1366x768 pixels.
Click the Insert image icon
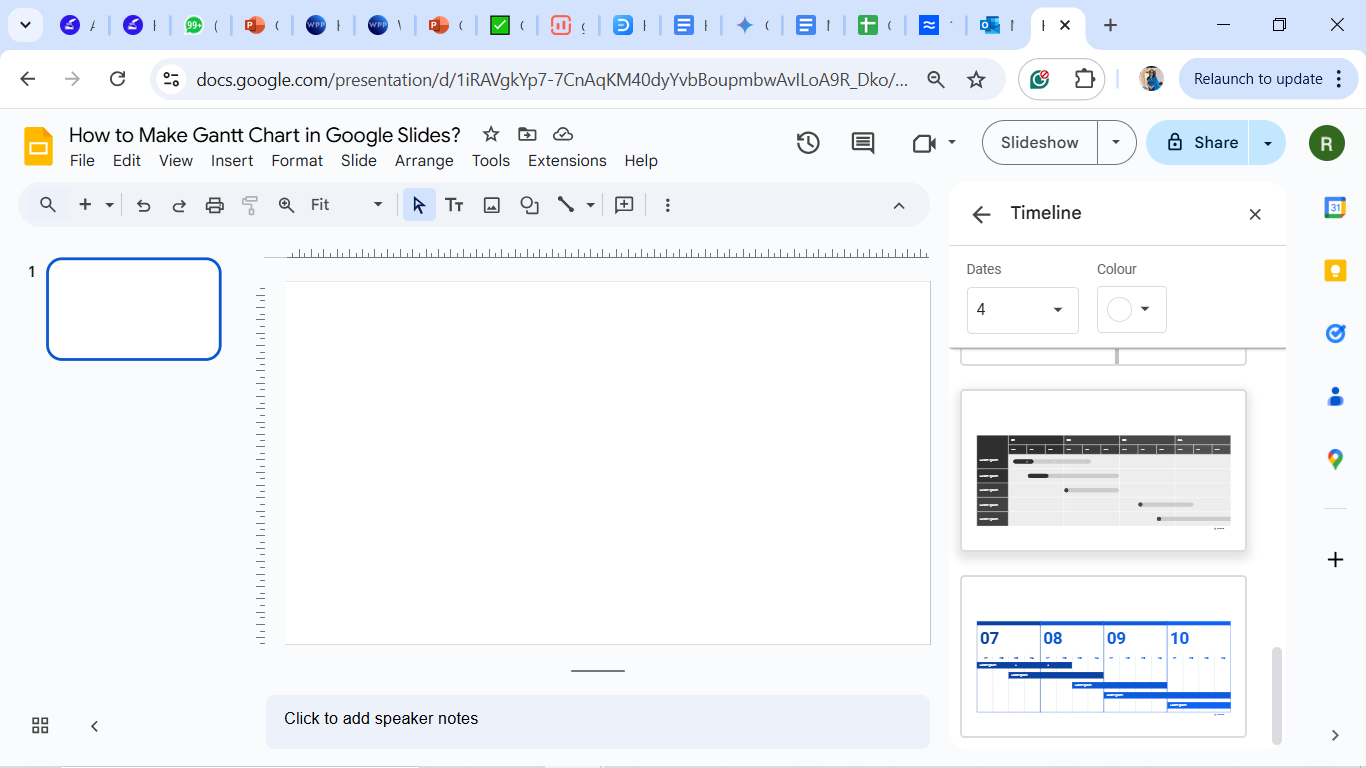point(492,205)
